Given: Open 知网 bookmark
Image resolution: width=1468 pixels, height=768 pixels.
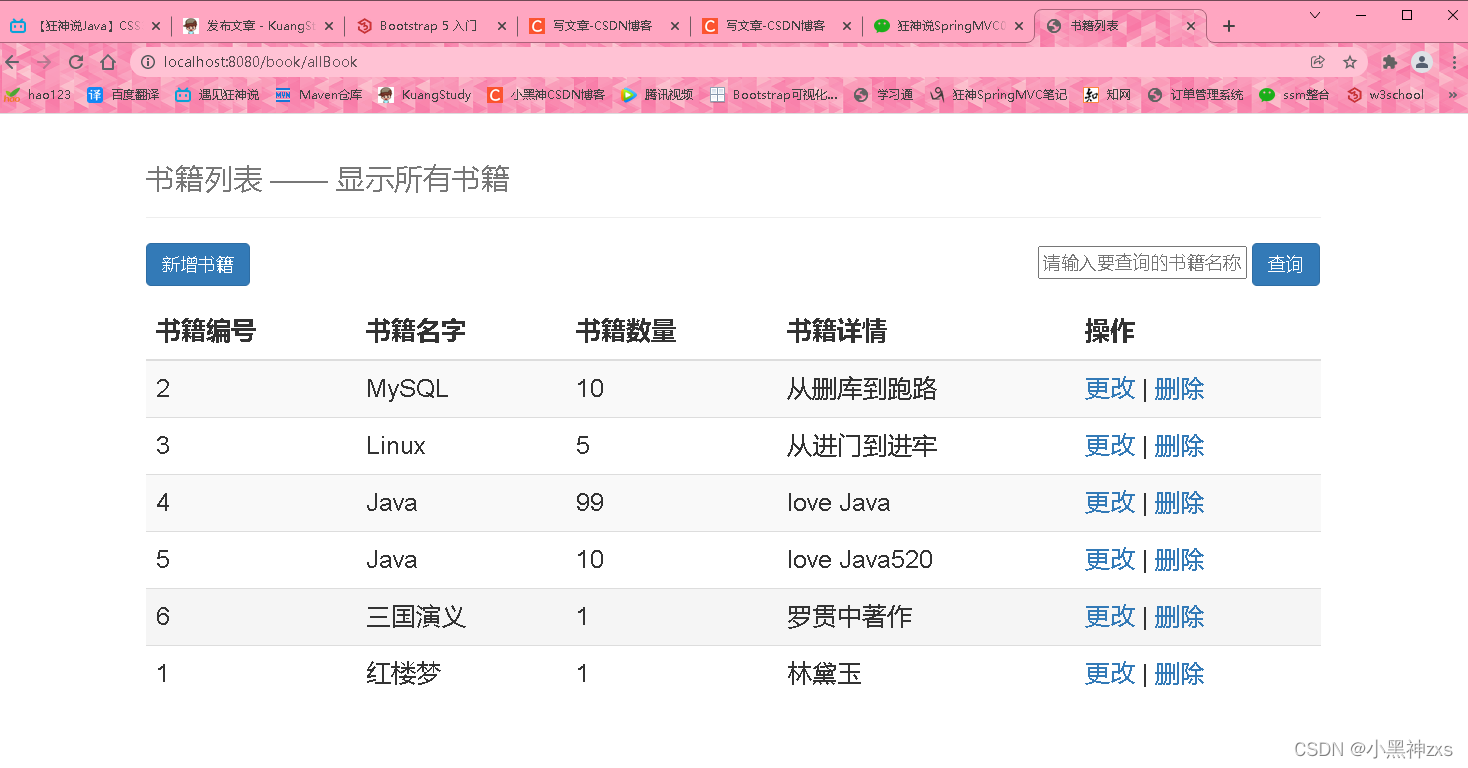Looking at the screenshot, I should click(1108, 95).
